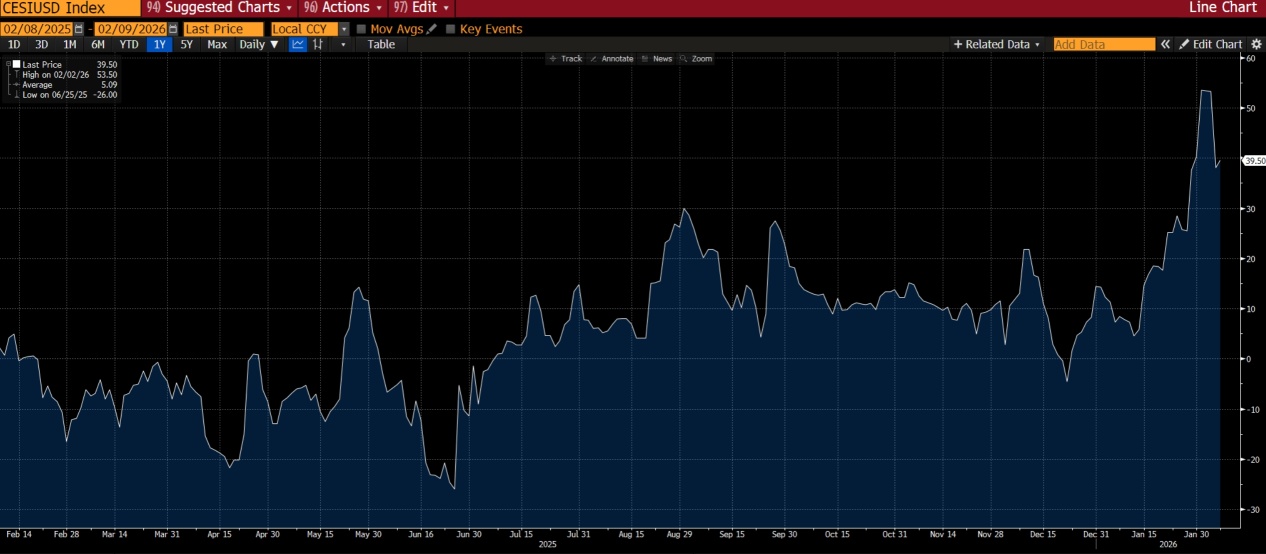The width and height of the screenshot is (1266, 554).
Task: Select the 5Y time range
Action: (x=186, y=44)
